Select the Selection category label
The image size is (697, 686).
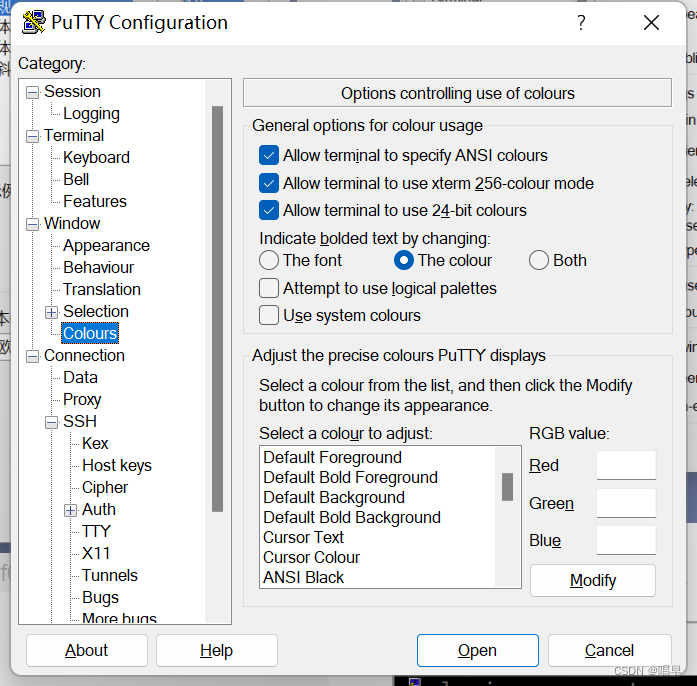(x=96, y=311)
